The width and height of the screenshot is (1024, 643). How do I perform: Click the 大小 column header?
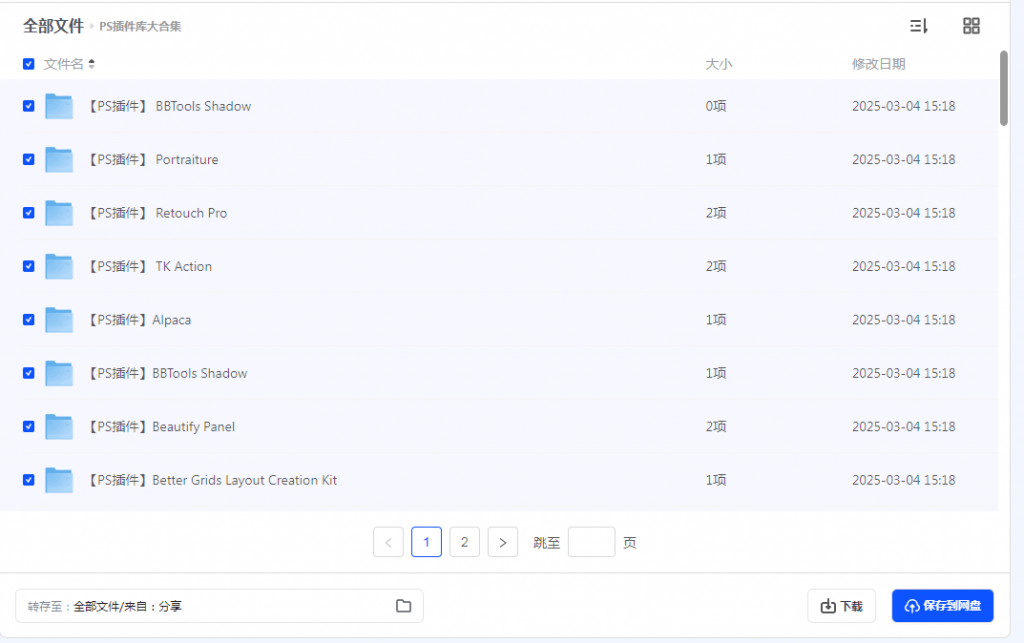click(718, 64)
